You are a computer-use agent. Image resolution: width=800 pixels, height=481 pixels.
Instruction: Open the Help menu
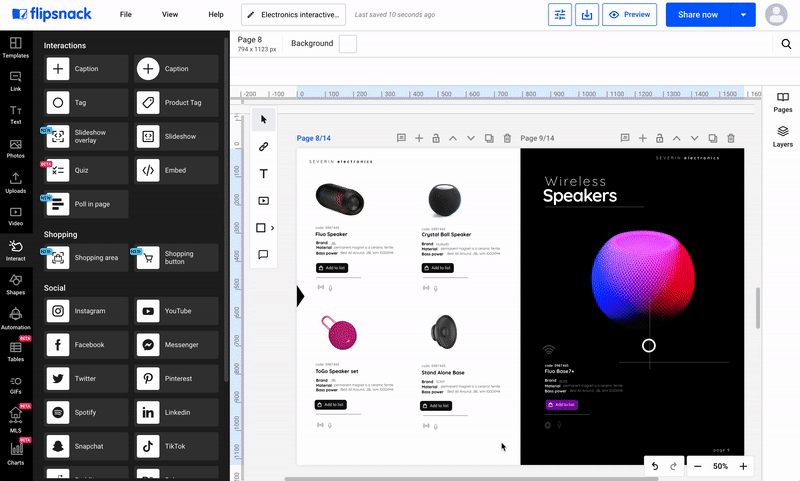click(216, 14)
